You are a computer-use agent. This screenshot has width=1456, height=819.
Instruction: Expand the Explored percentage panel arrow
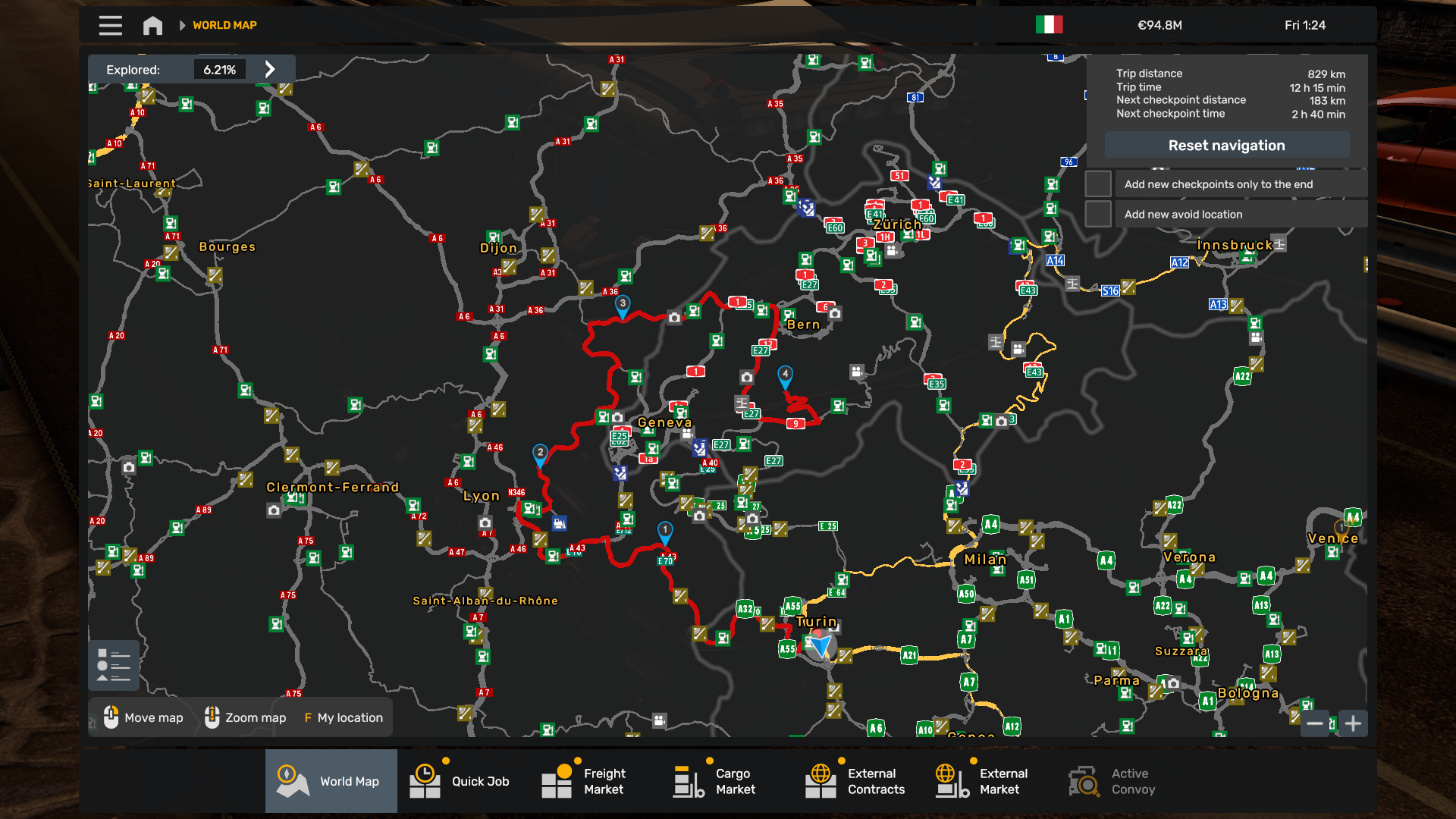pos(270,69)
